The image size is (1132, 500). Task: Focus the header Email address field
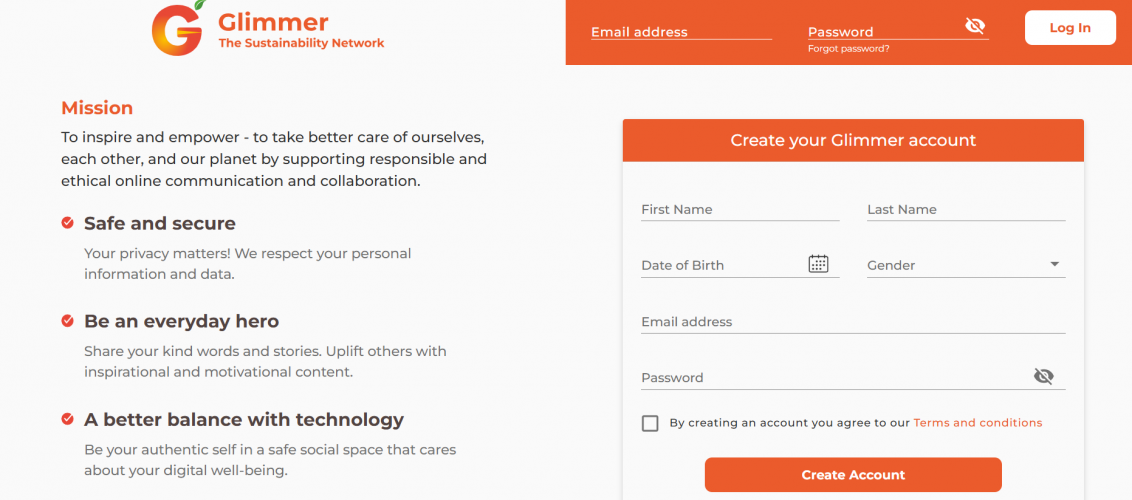click(x=680, y=32)
